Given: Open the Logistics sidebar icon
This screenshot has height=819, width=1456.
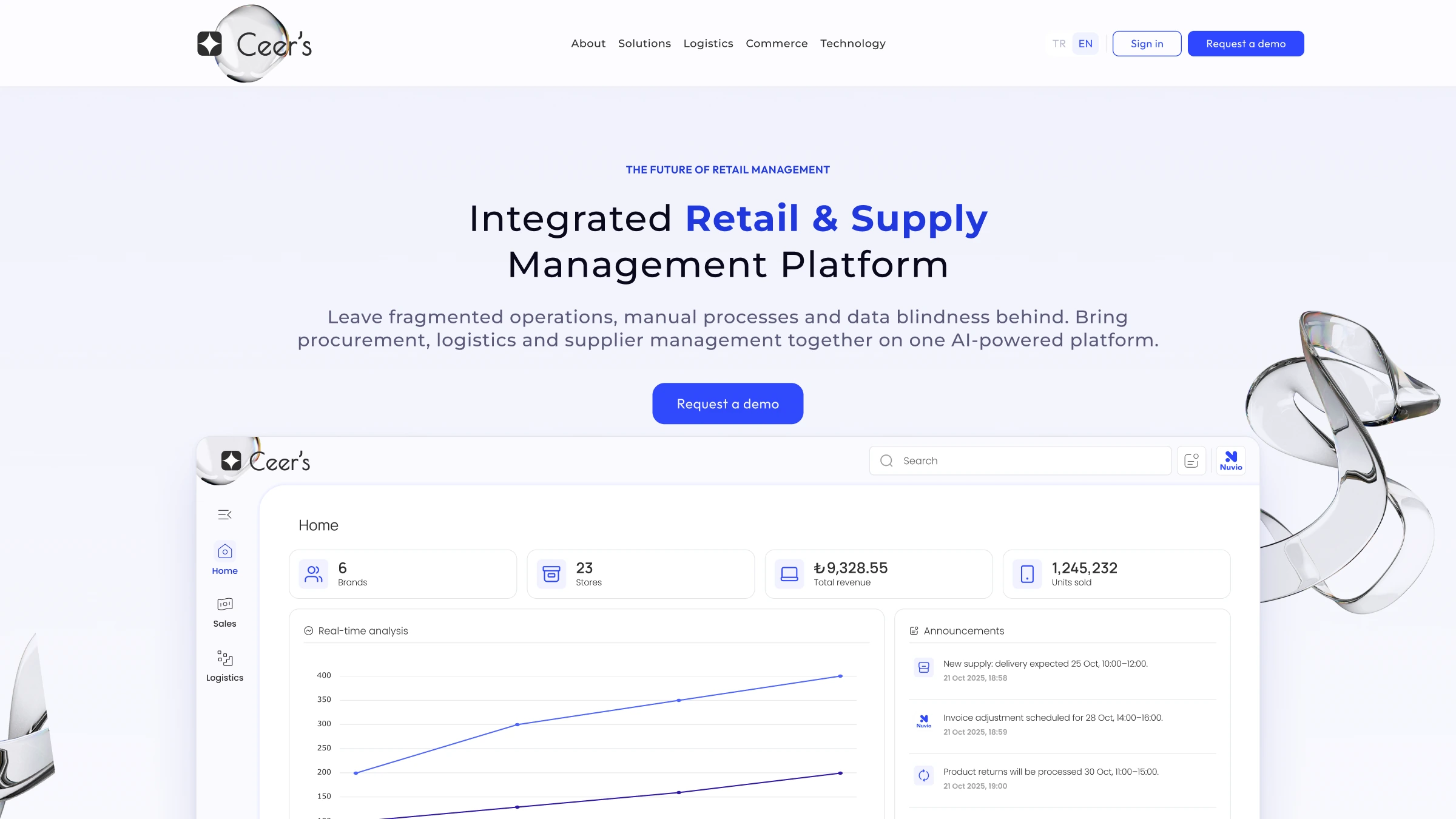Looking at the screenshot, I should coord(224,658).
